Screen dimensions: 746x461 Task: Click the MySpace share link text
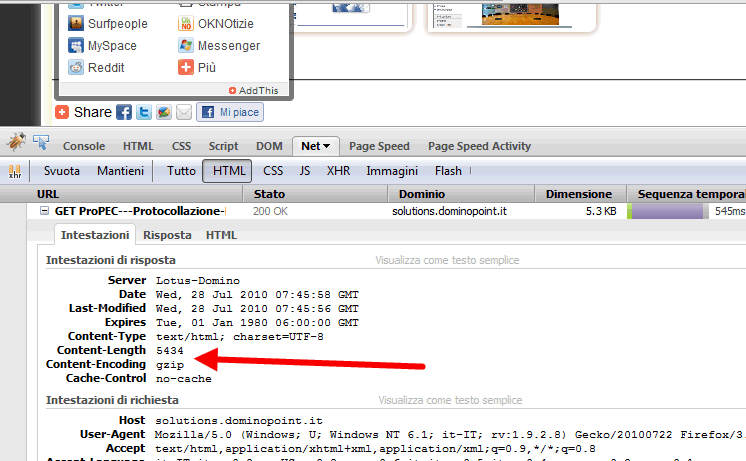(x=112, y=46)
